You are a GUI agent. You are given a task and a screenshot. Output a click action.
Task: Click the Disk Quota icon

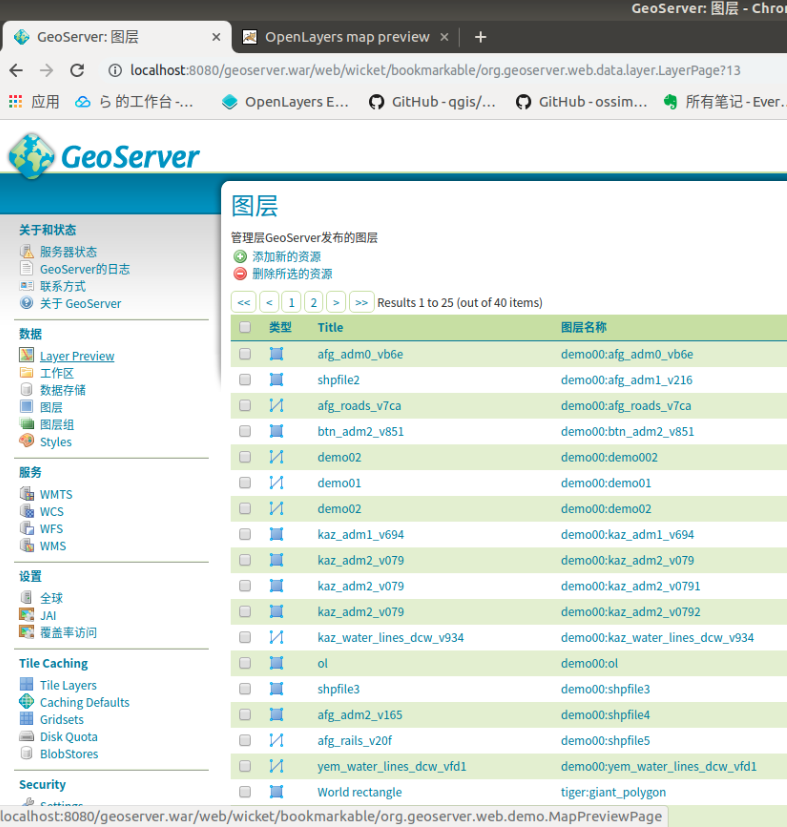click(x=27, y=737)
